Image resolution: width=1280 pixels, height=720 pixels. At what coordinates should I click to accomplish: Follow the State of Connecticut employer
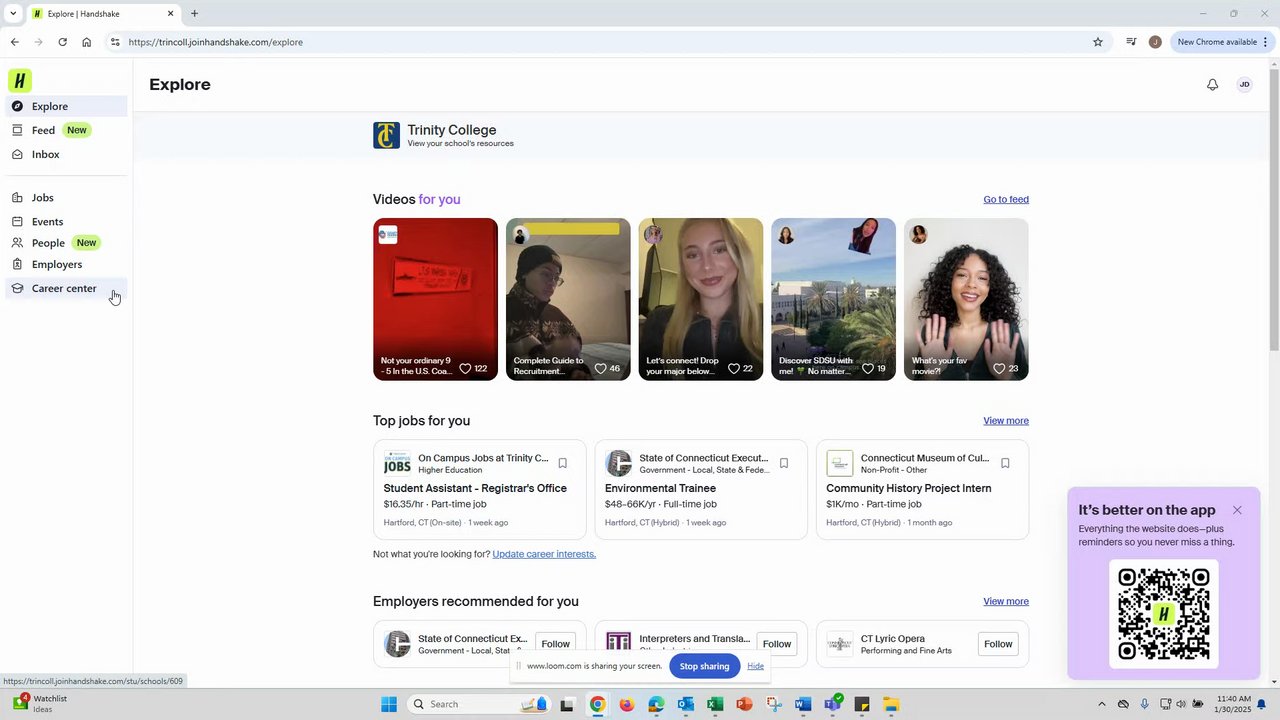point(555,644)
